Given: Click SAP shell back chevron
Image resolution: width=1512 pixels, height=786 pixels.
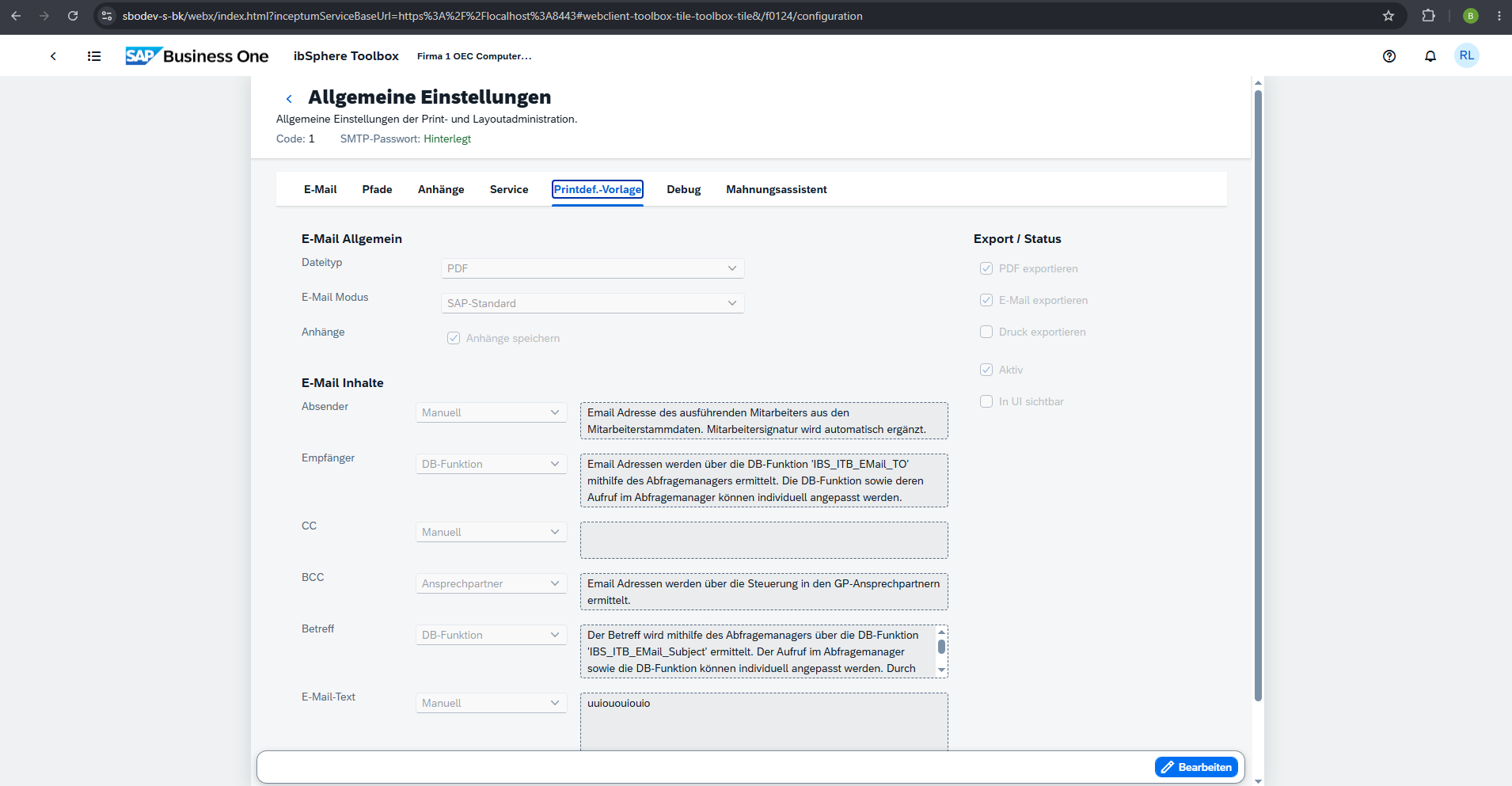Looking at the screenshot, I should (x=53, y=56).
